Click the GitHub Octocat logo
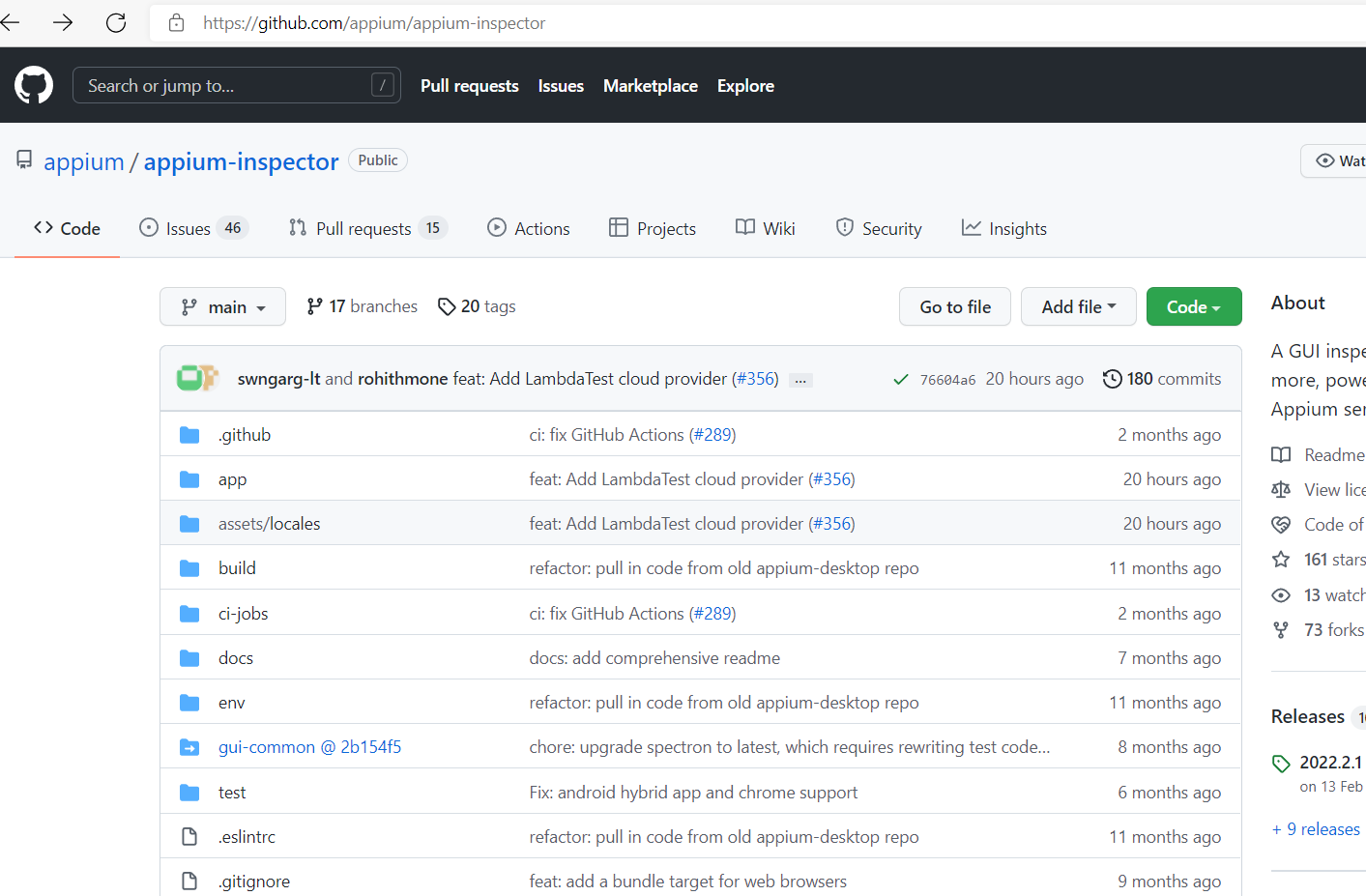 34,85
